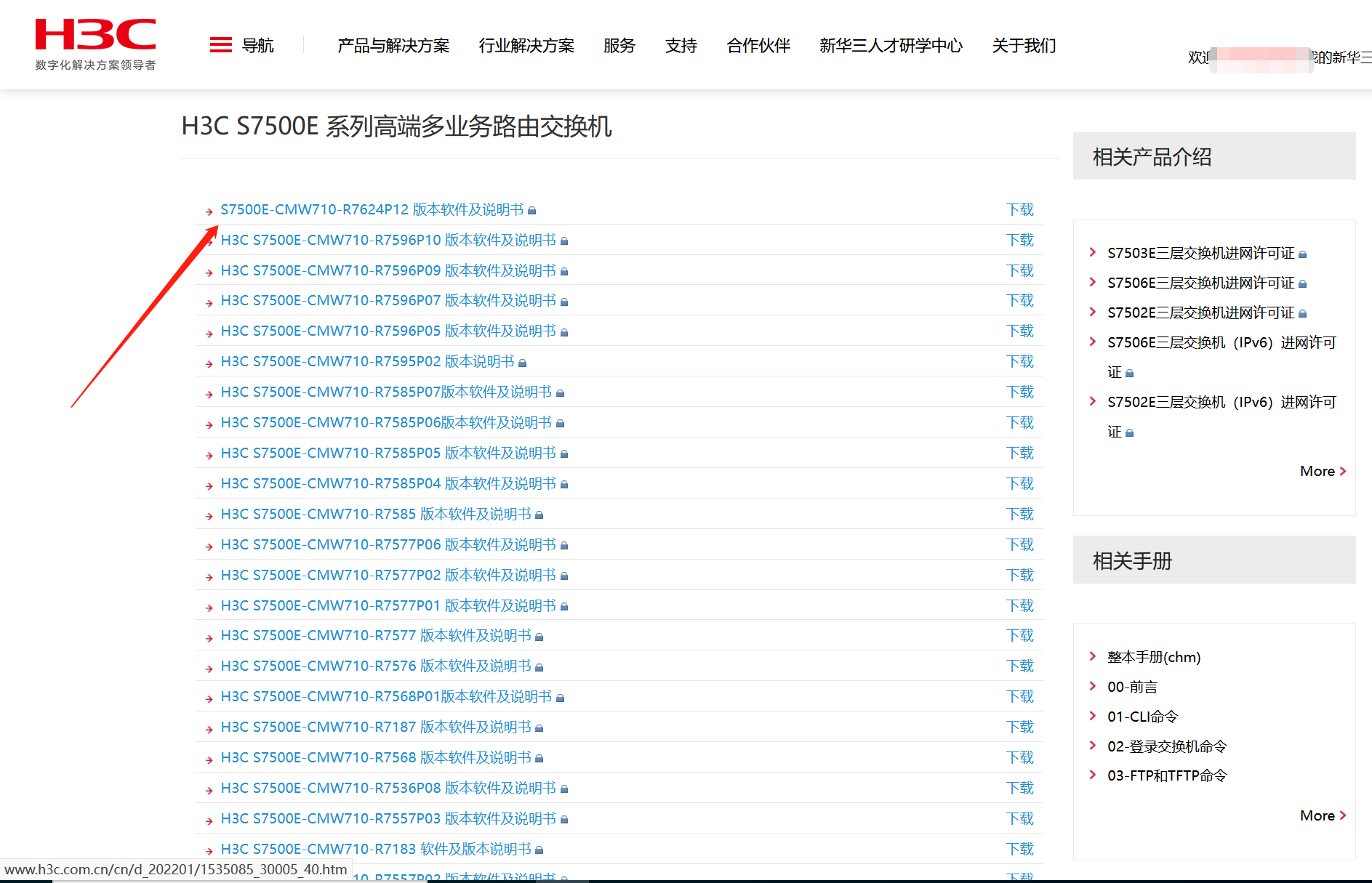Click chevron bullet beside 01-CLI命令
Screen dimensions: 1372x883
[1092, 716]
